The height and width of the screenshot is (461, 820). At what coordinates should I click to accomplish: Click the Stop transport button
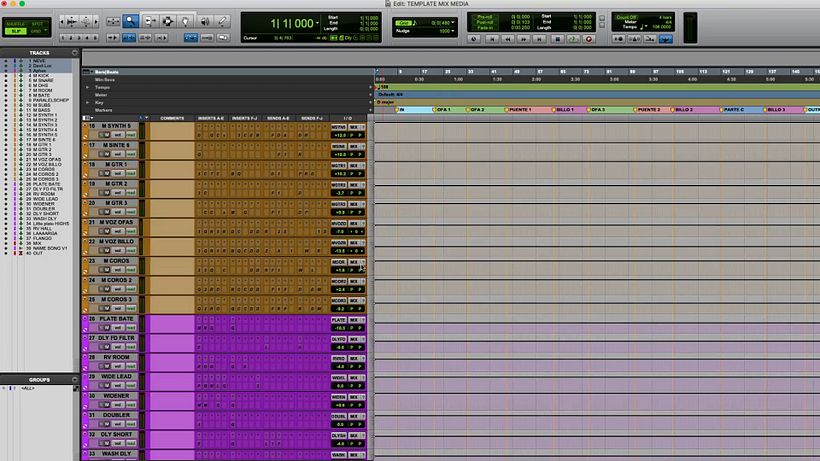[557, 39]
